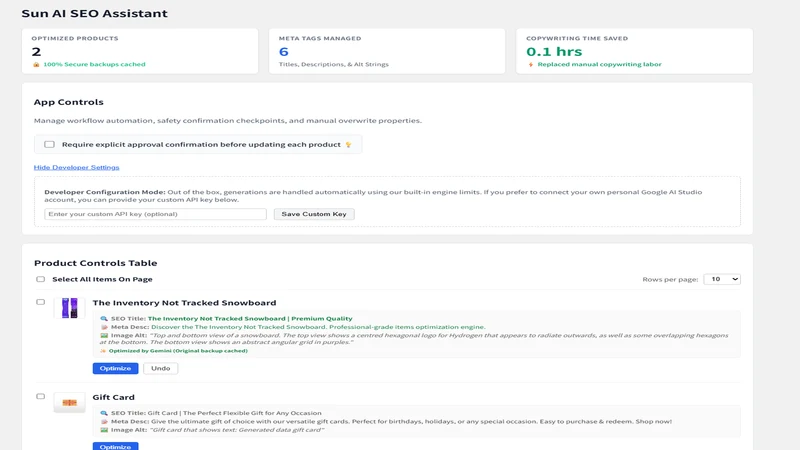Optimize the Inventory Not Tracked Snowboard
The width and height of the screenshot is (800, 450).
pyautogui.click(x=115, y=368)
